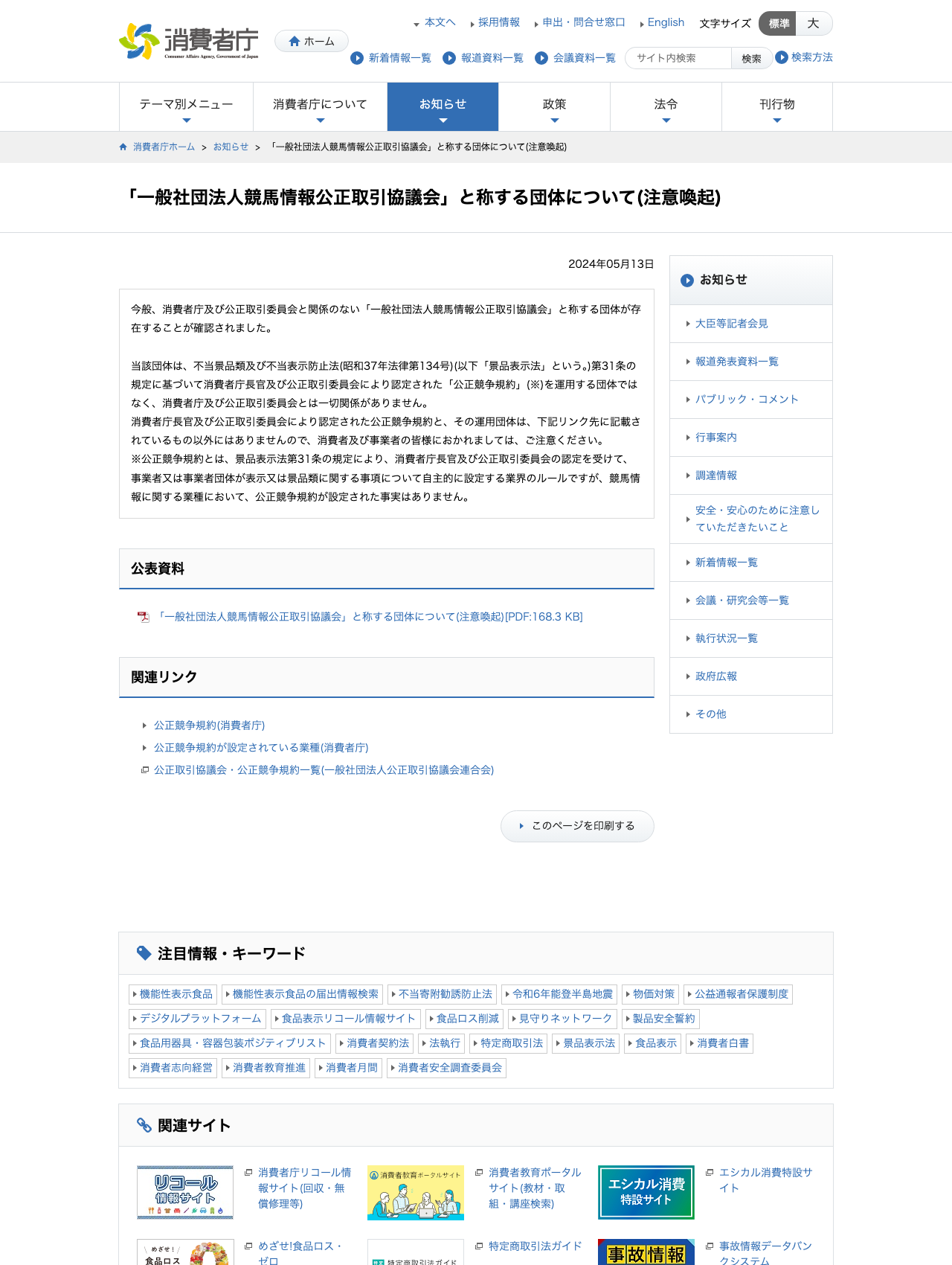The width and height of the screenshot is (952, 1265).
Task: Expand the 消費者庁について menu
Action: click(x=320, y=106)
